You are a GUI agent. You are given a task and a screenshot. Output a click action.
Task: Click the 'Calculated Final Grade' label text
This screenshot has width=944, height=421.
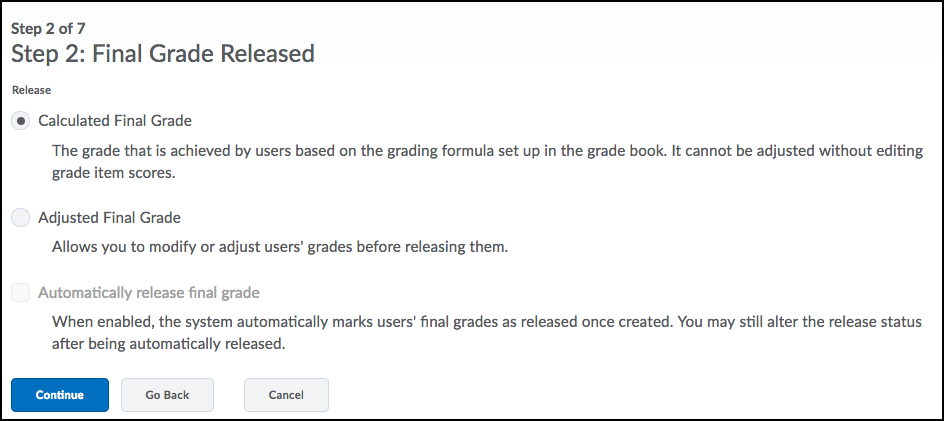(x=115, y=121)
